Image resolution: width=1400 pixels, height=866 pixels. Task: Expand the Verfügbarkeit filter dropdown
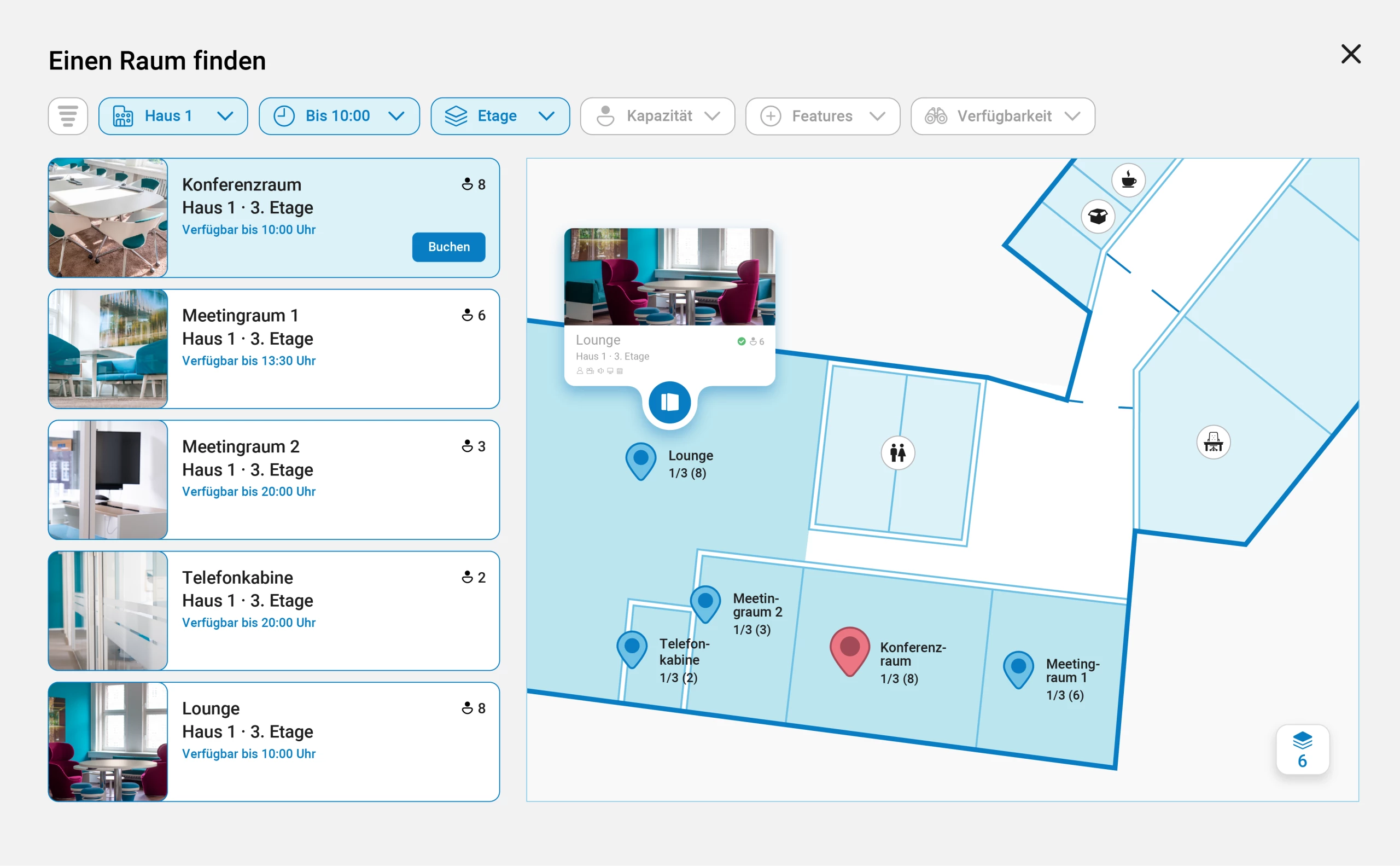tap(1002, 117)
